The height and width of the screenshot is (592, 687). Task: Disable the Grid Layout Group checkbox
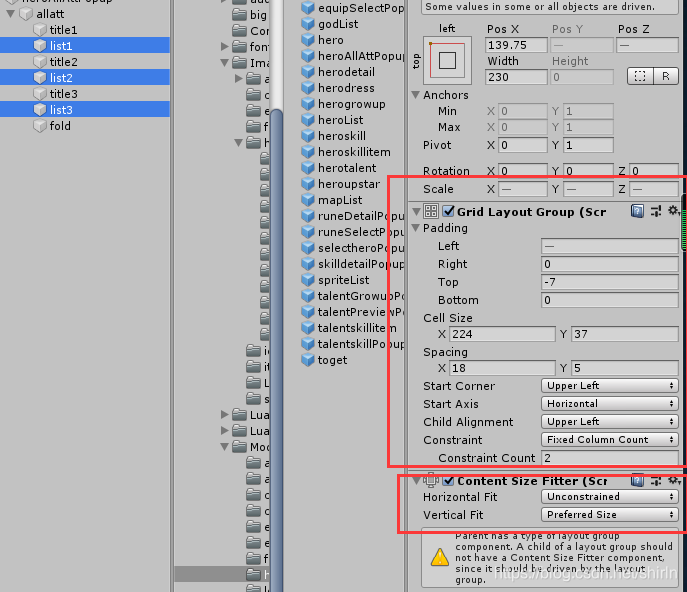(448, 211)
